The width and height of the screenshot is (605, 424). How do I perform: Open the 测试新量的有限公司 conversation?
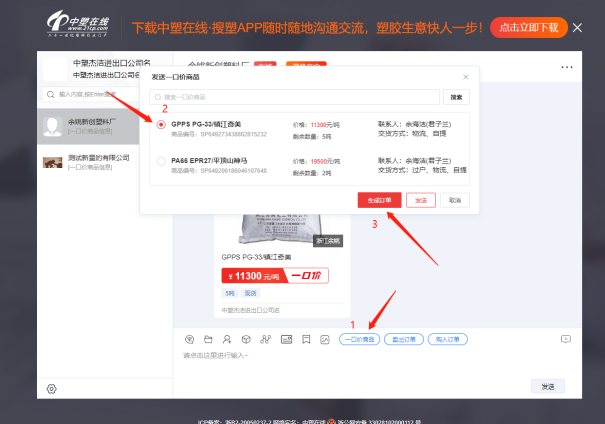pos(88,162)
